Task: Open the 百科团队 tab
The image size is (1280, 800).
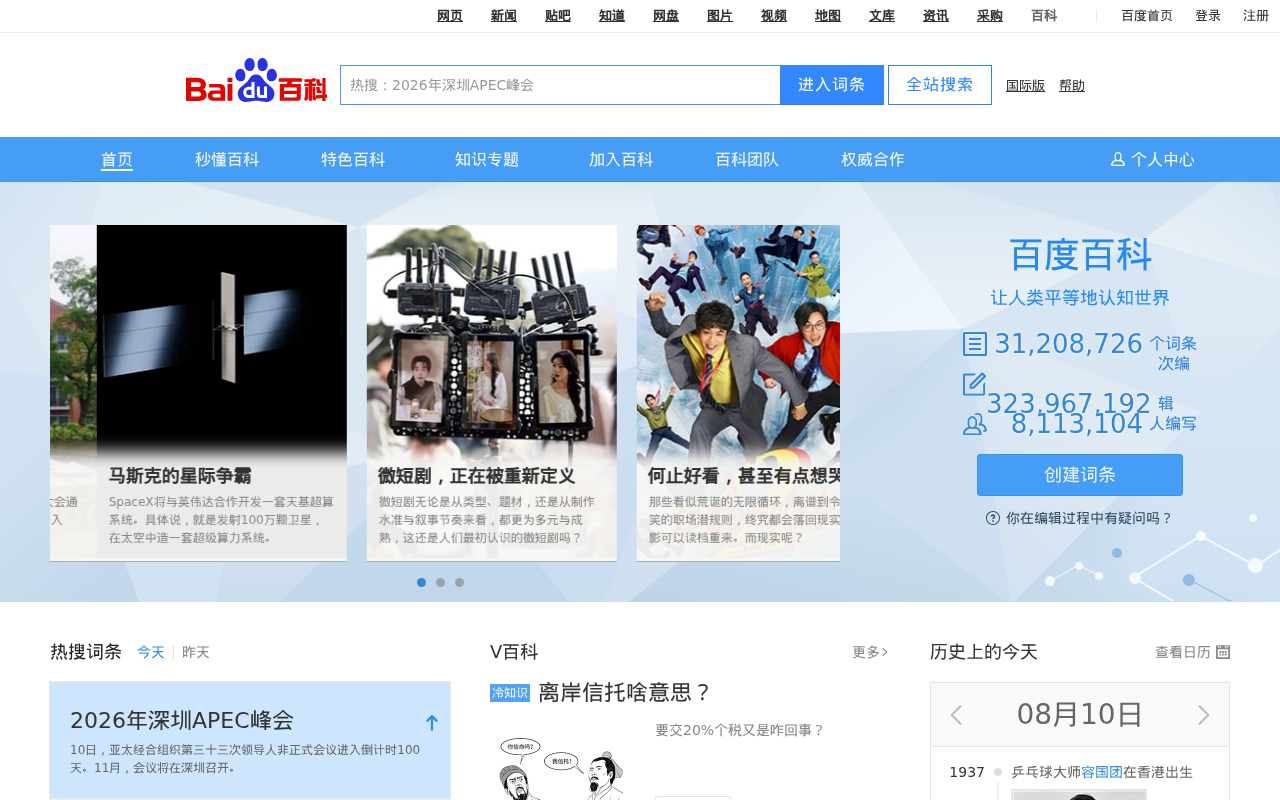Action: (747, 160)
